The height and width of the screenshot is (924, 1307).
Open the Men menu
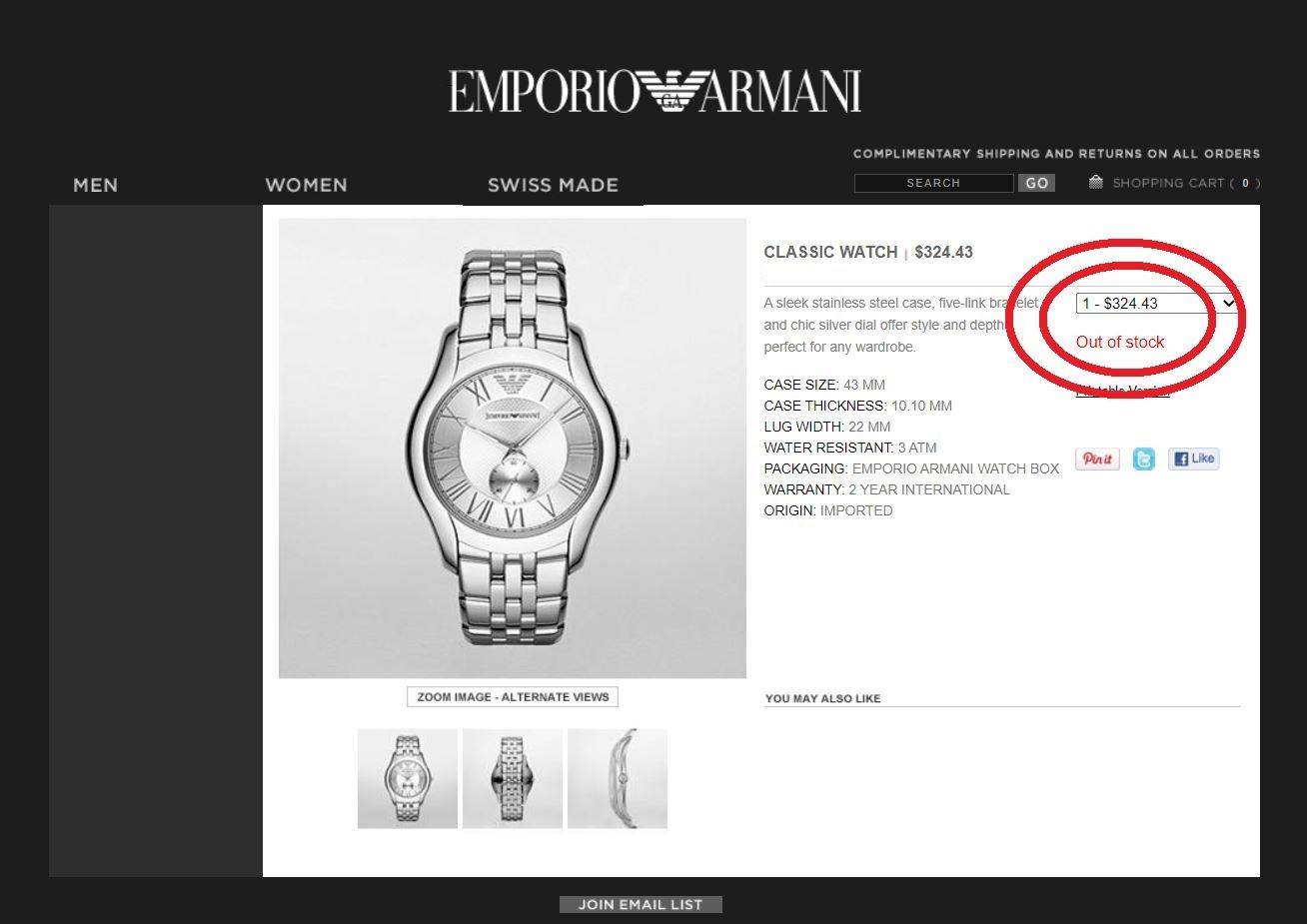tap(95, 185)
